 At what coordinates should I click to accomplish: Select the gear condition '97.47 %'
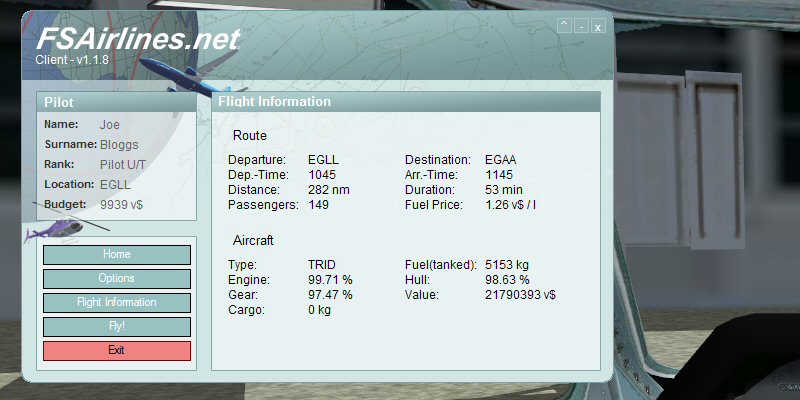point(330,295)
